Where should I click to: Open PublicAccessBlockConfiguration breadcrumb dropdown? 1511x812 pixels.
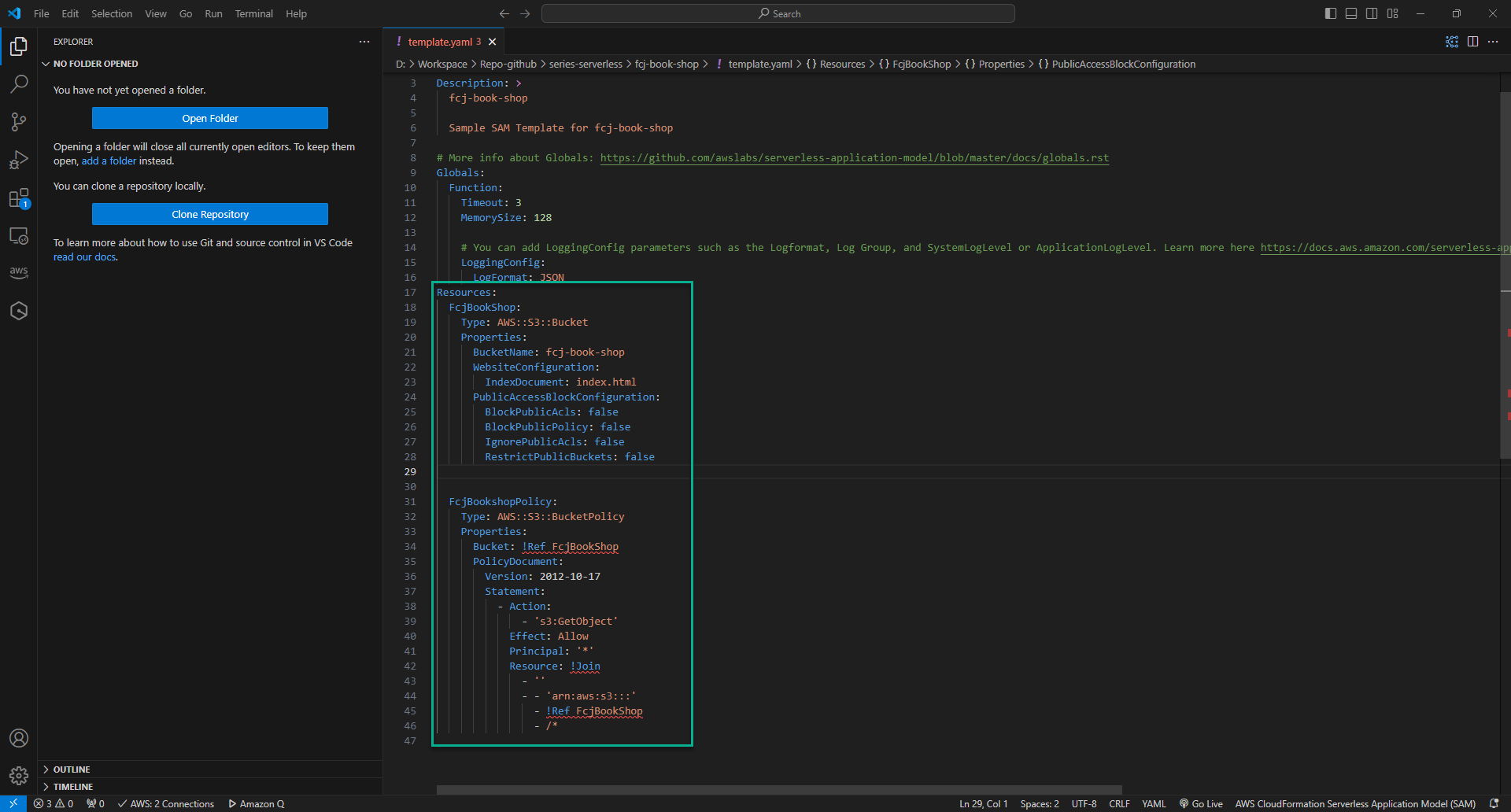(x=1117, y=64)
